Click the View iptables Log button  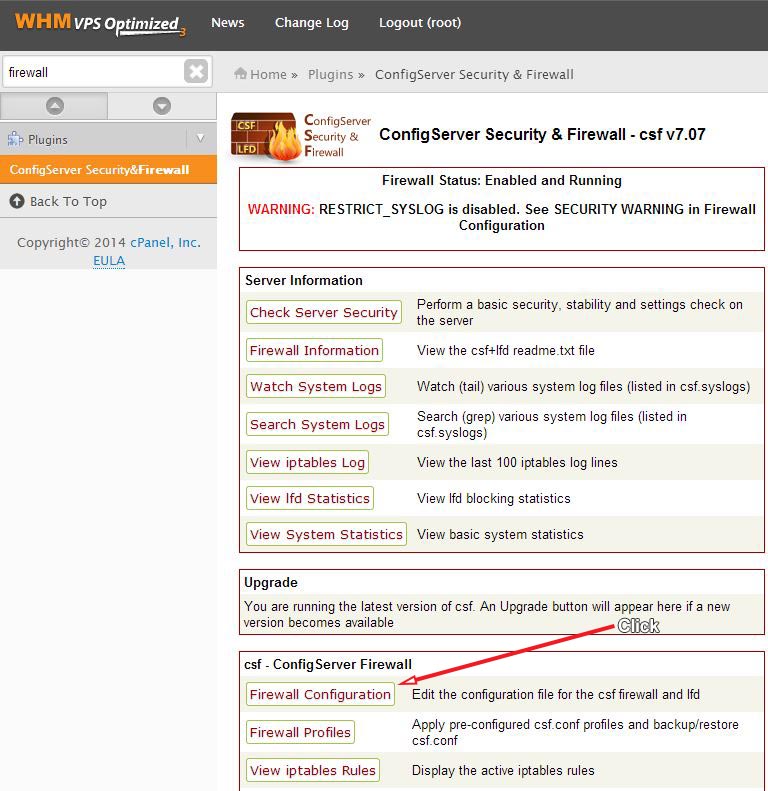(x=307, y=462)
